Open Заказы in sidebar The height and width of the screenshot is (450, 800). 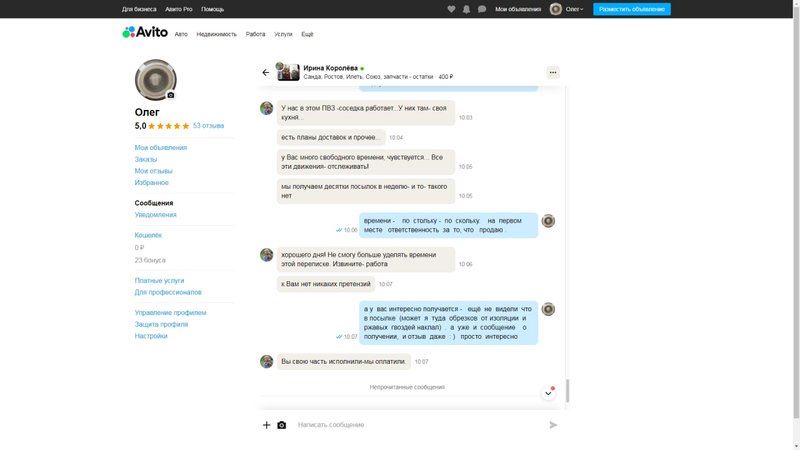pos(146,159)
